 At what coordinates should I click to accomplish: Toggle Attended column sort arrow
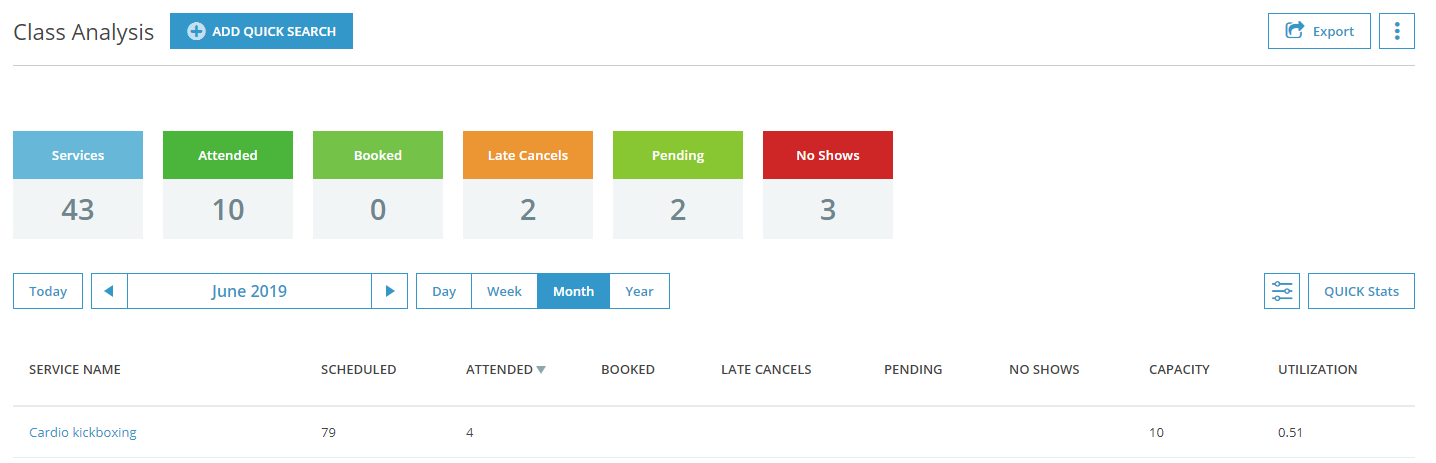[x=541, y=370]
